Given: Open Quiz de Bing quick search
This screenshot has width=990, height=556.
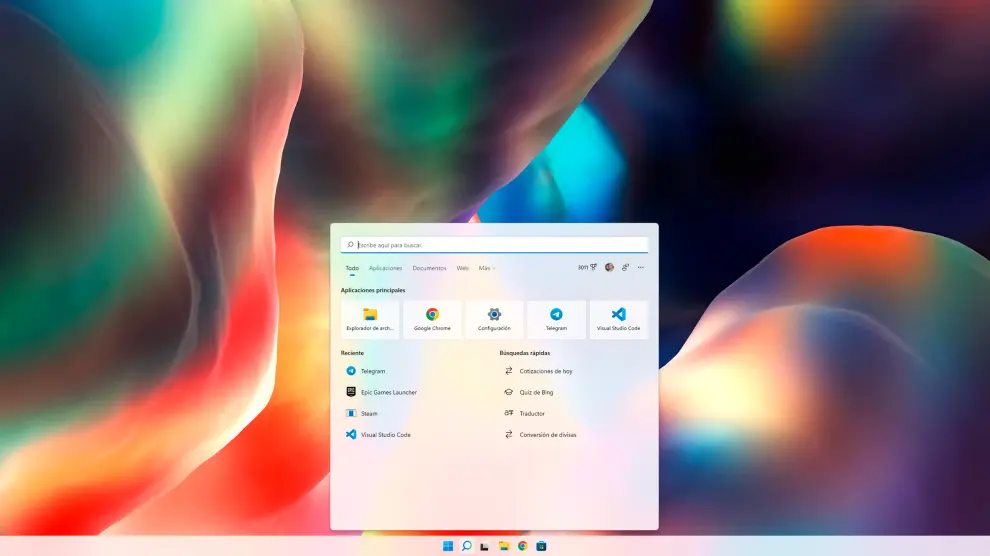Looking at the screenshot, I should (x=536, y=392).
